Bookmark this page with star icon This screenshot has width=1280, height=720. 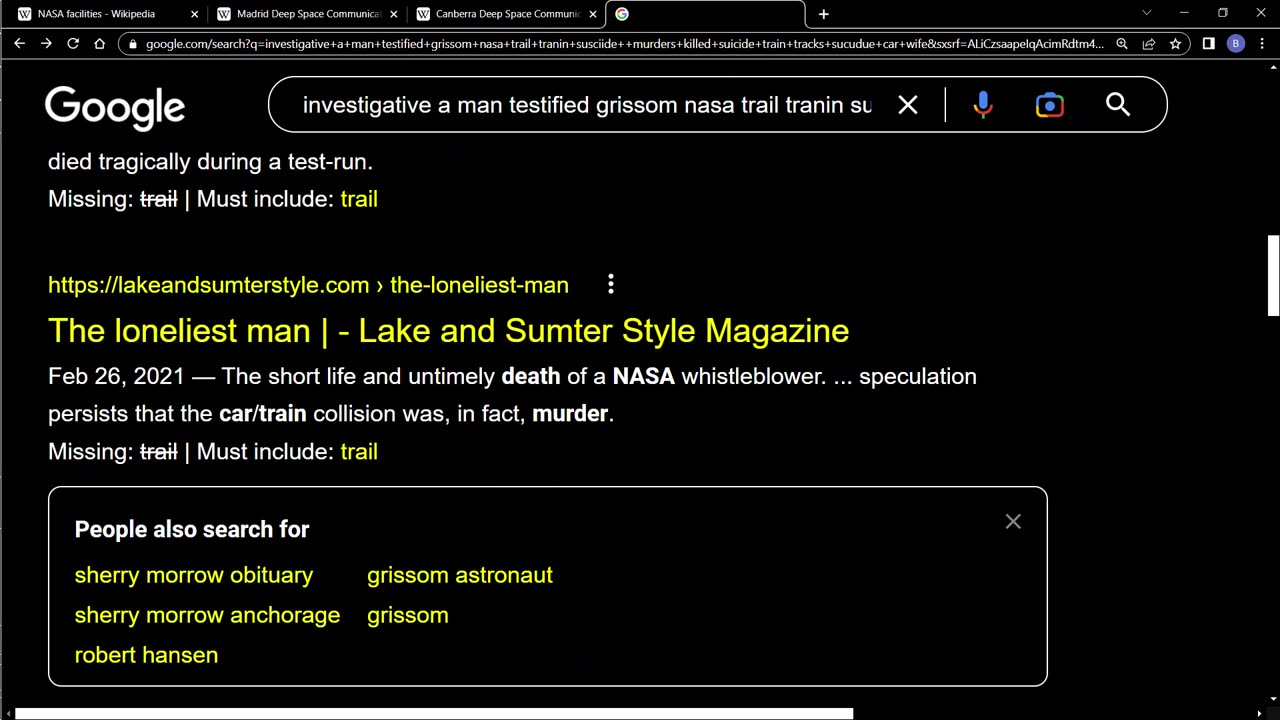click(x=1175, y=44)
